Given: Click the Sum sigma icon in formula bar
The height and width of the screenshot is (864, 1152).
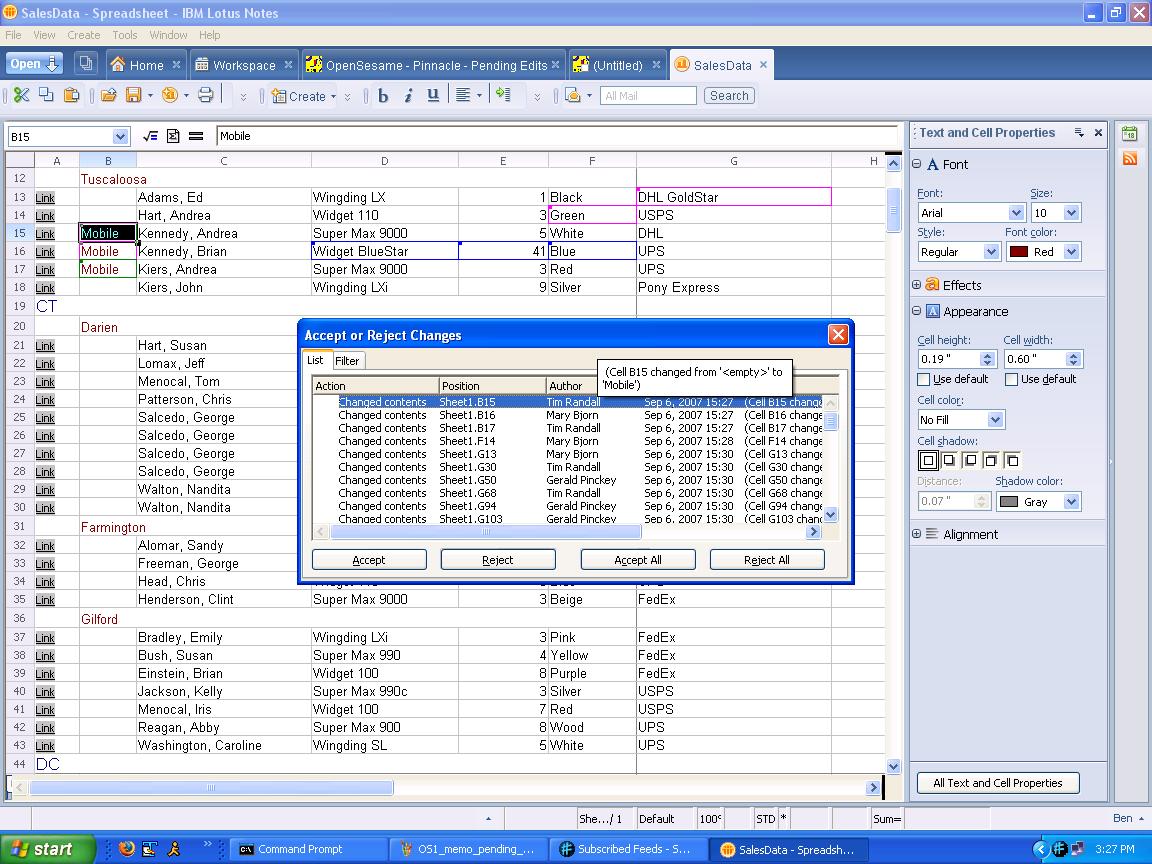Looking at the screenshot, I should coord(173,136).
